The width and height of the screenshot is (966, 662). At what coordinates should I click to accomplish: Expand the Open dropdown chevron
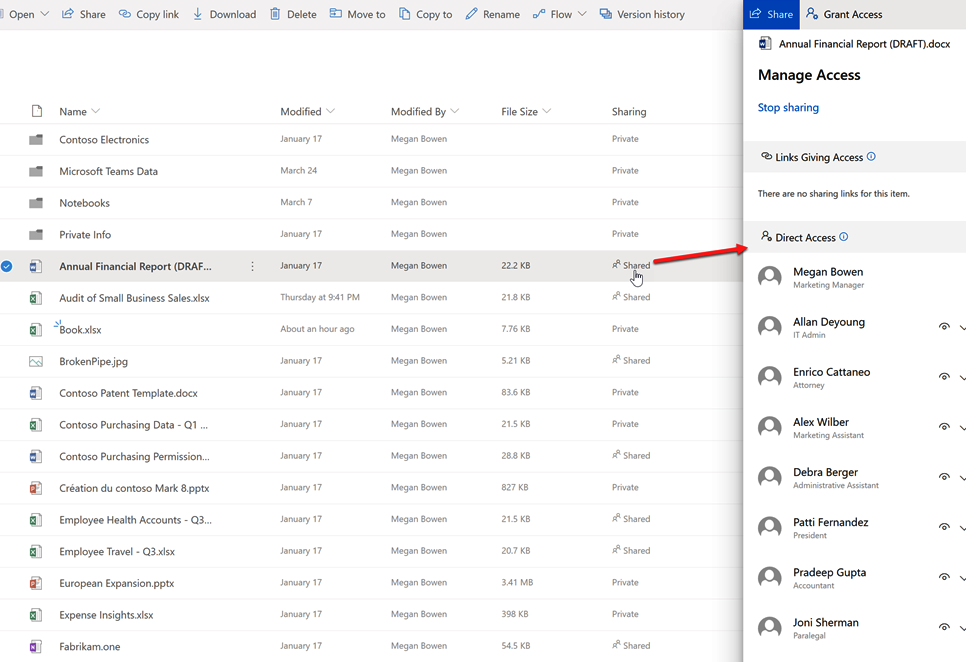(x=44, y=14)
